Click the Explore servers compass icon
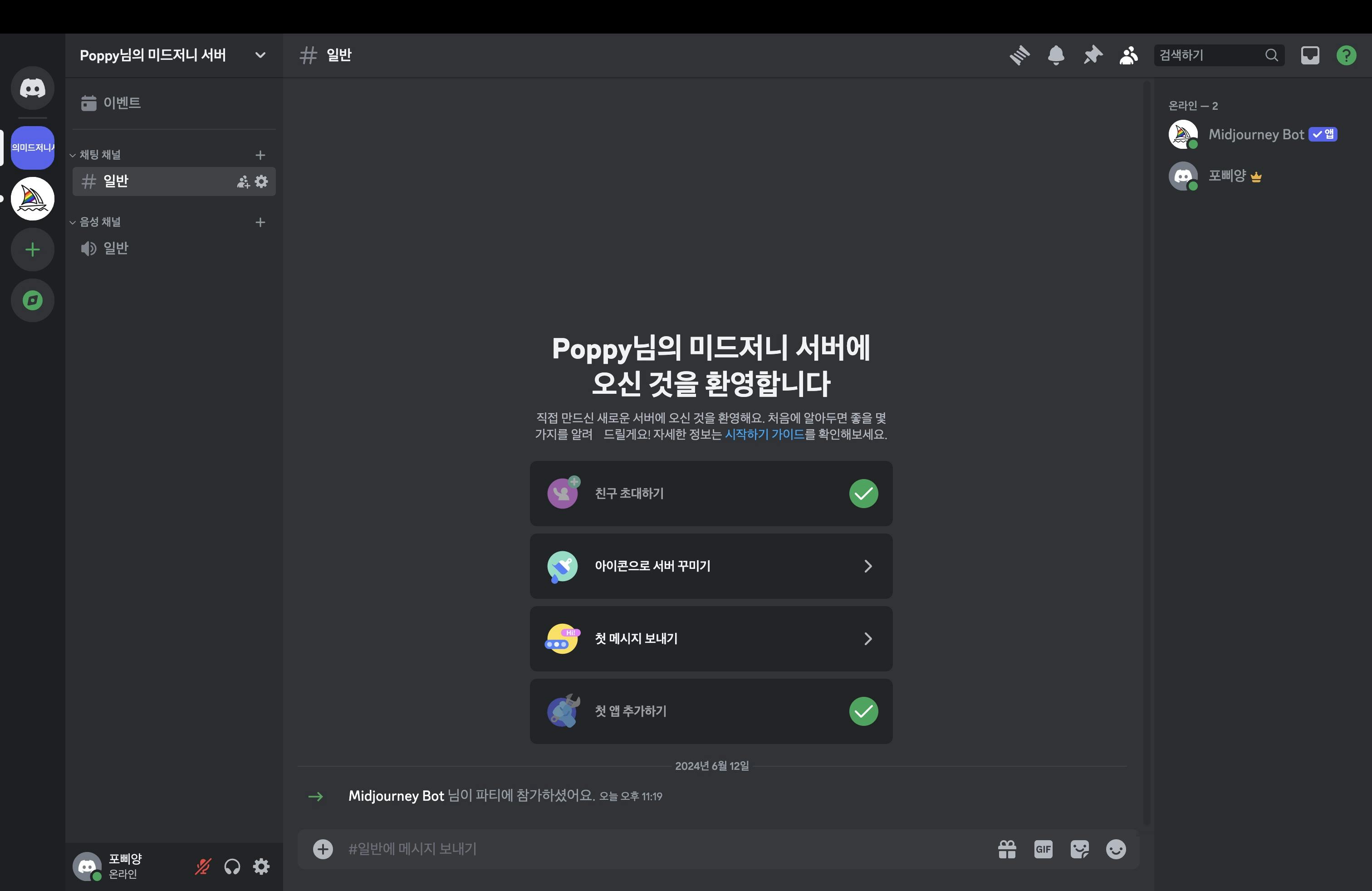The image size is (1372, 891). coord(32,300)
